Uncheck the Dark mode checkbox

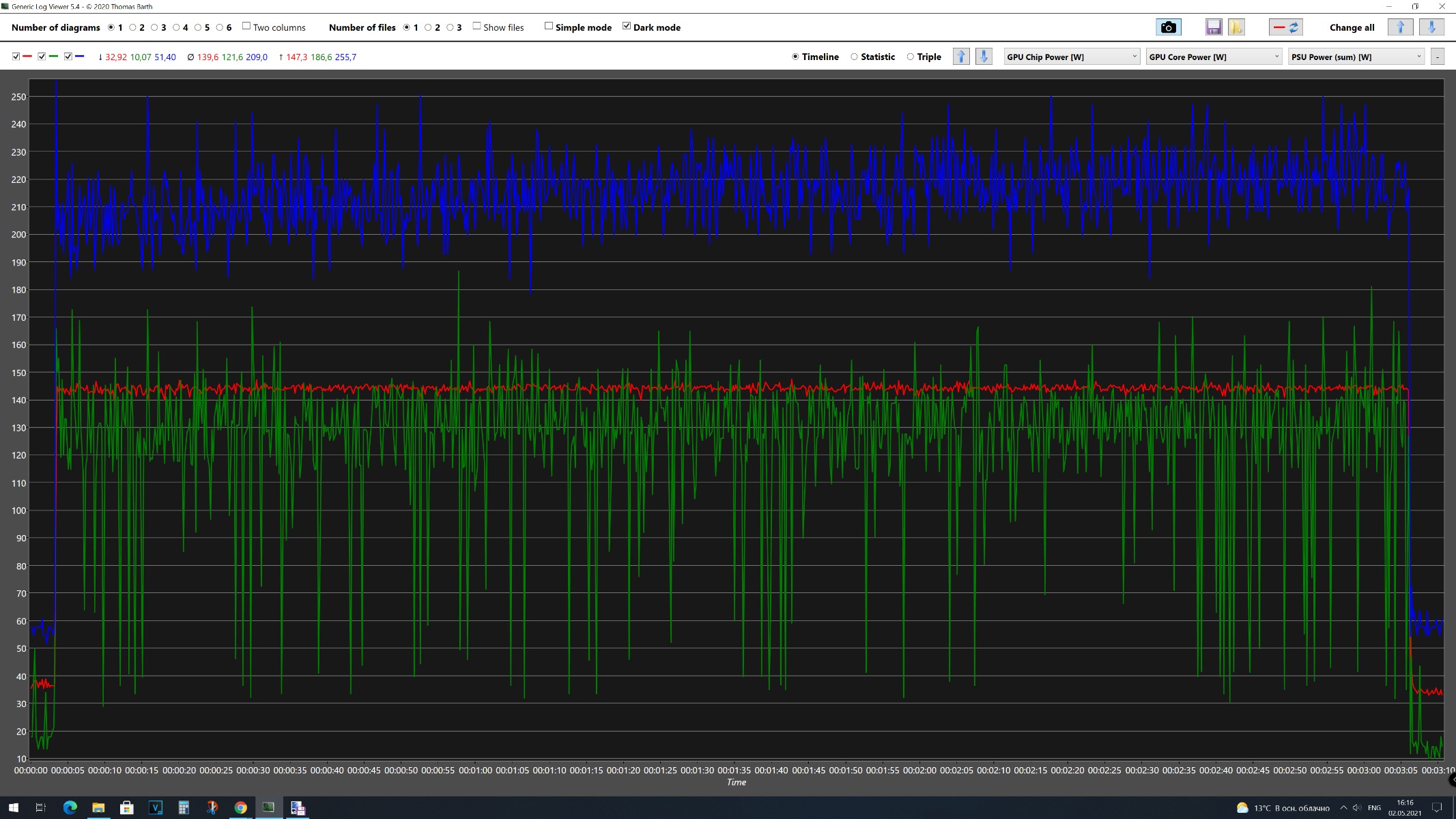click(627, 27)
